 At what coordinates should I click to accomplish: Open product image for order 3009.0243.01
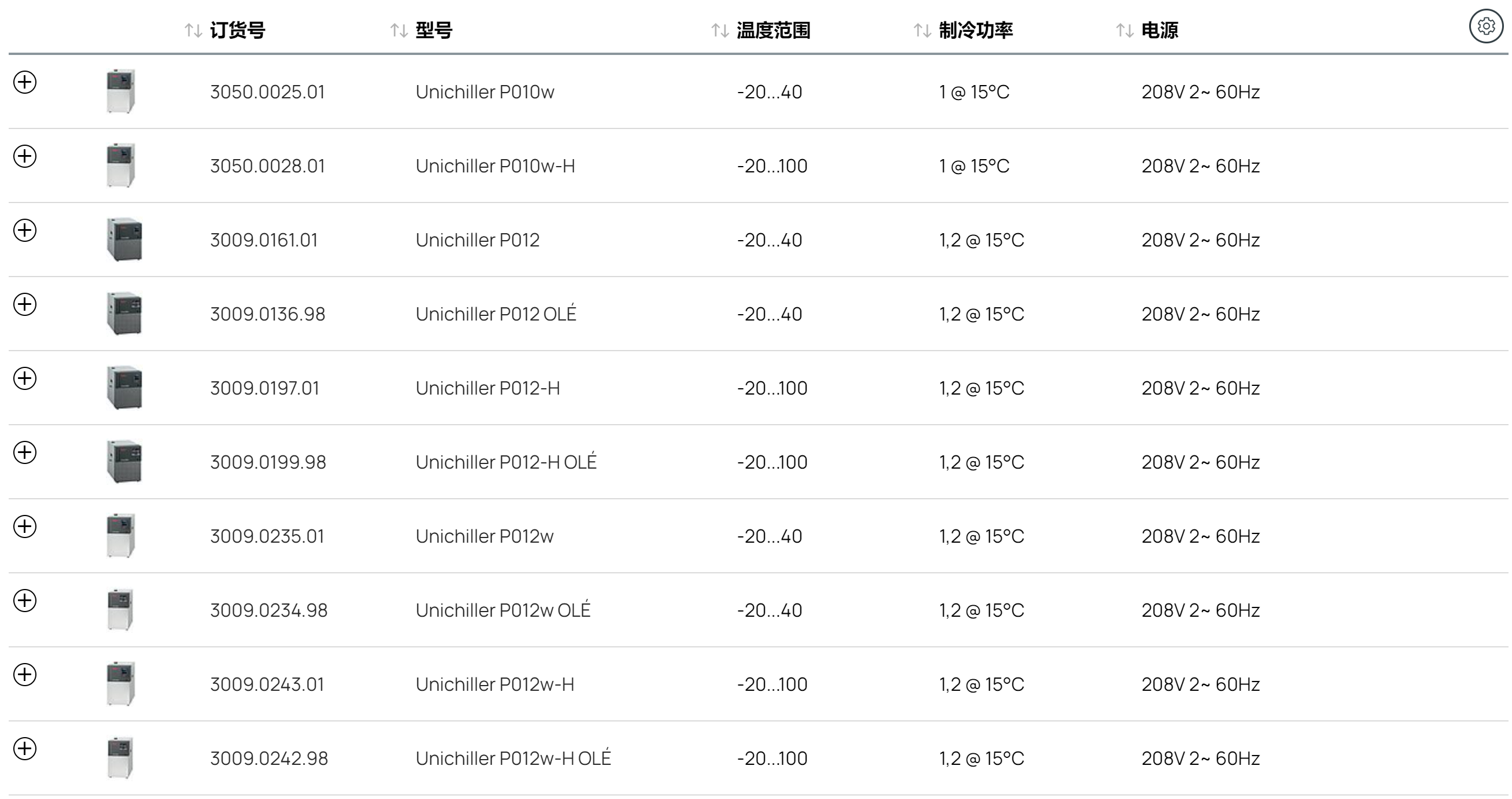(x=121, y=683)
